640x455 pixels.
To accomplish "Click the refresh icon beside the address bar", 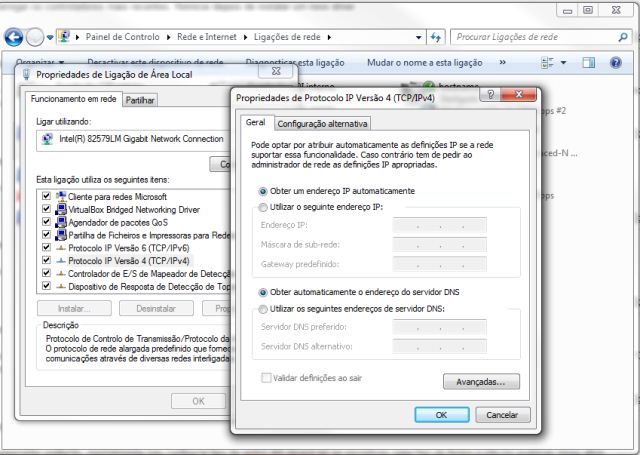I will point(434,38).
